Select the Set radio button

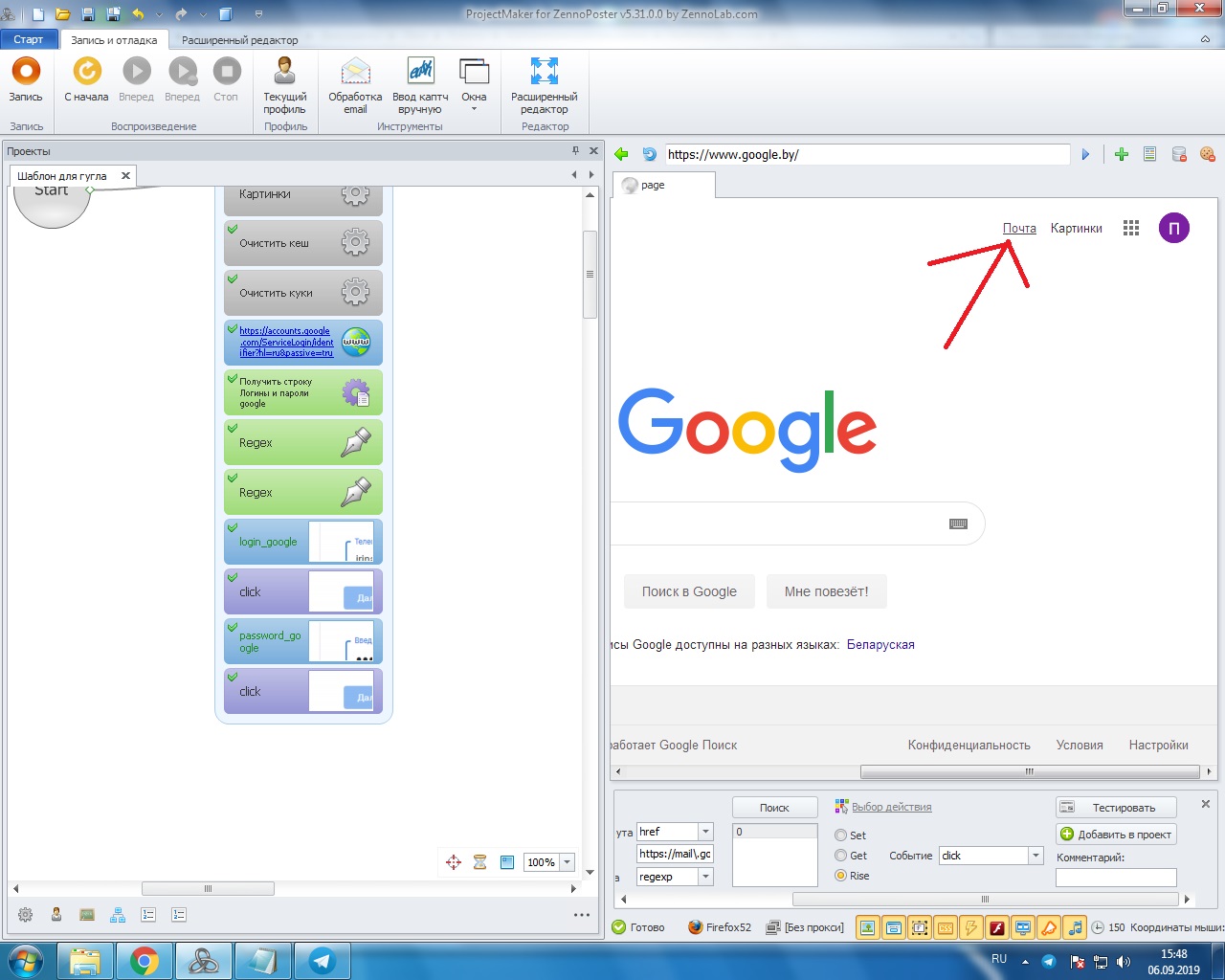(841, 835)
